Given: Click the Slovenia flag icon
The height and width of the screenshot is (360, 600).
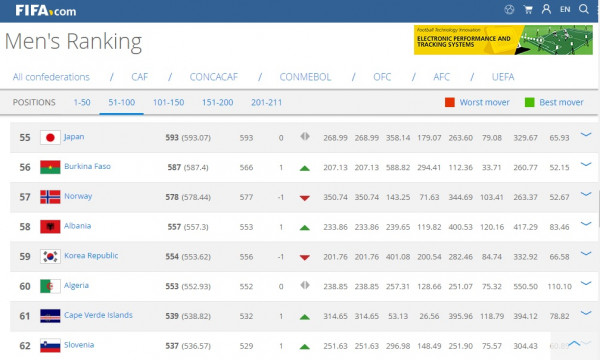Looking at the screenshot, I should 50,346.
